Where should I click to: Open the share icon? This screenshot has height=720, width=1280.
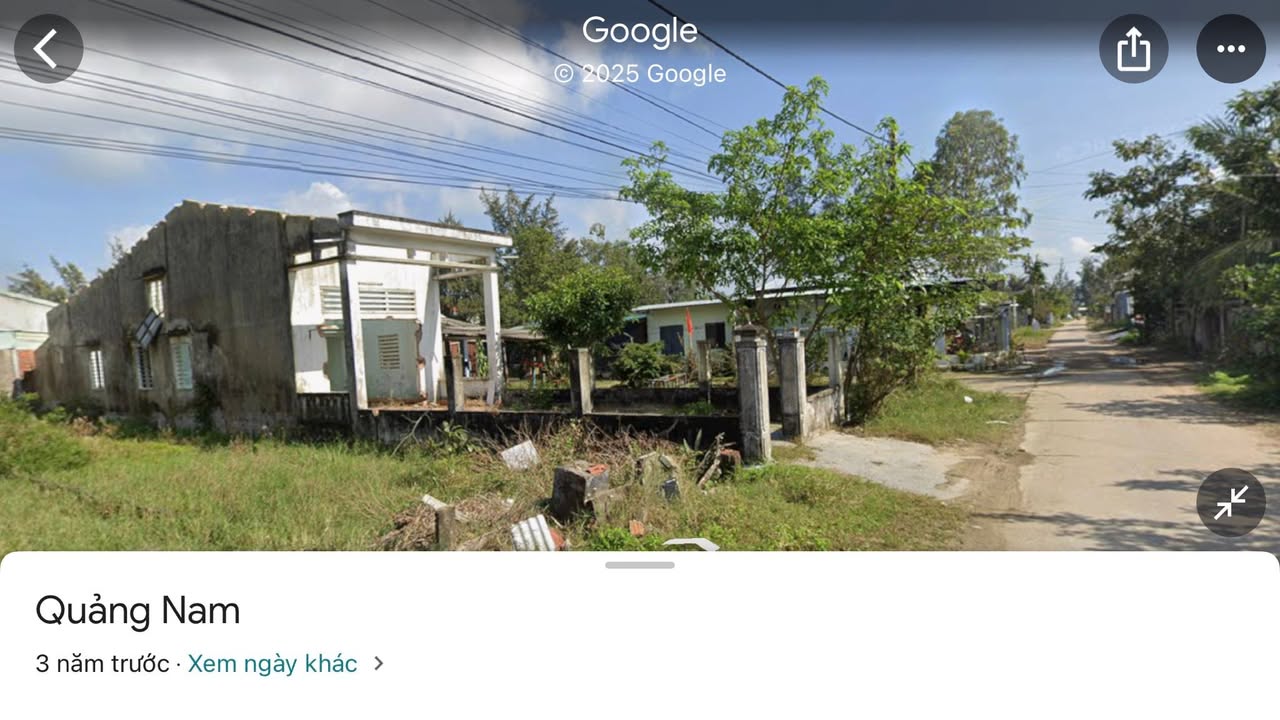pyautogui.click(x=1133, y=48)
